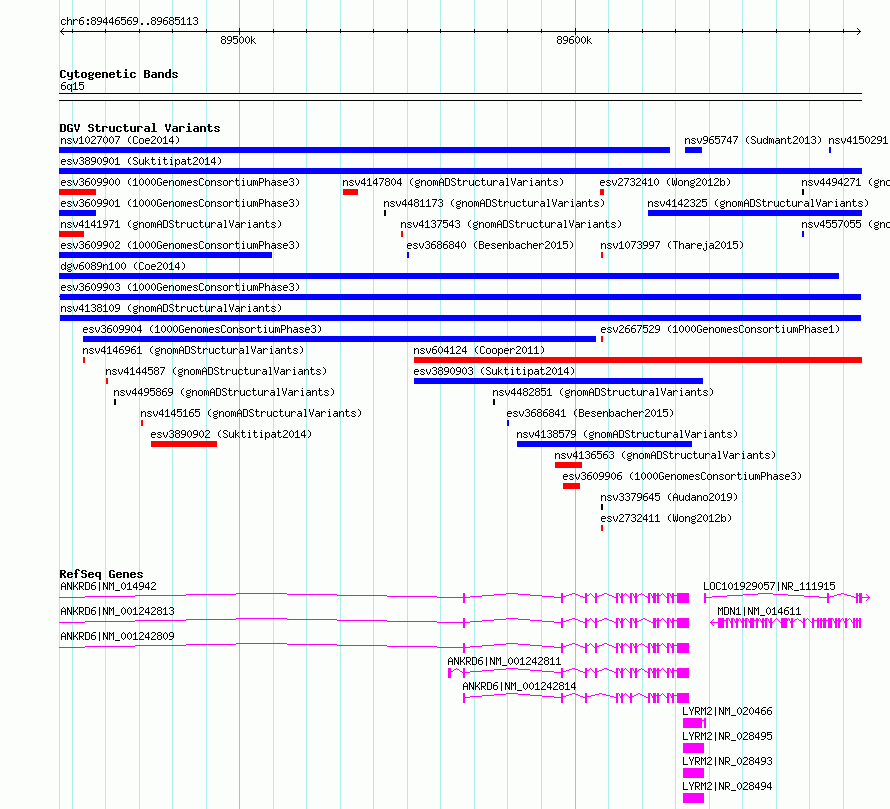The height and width of the screenshot is (809, 890).
Task: Open the nsv965747 (Sudmant2013) variant label
Action: (753, 140)
